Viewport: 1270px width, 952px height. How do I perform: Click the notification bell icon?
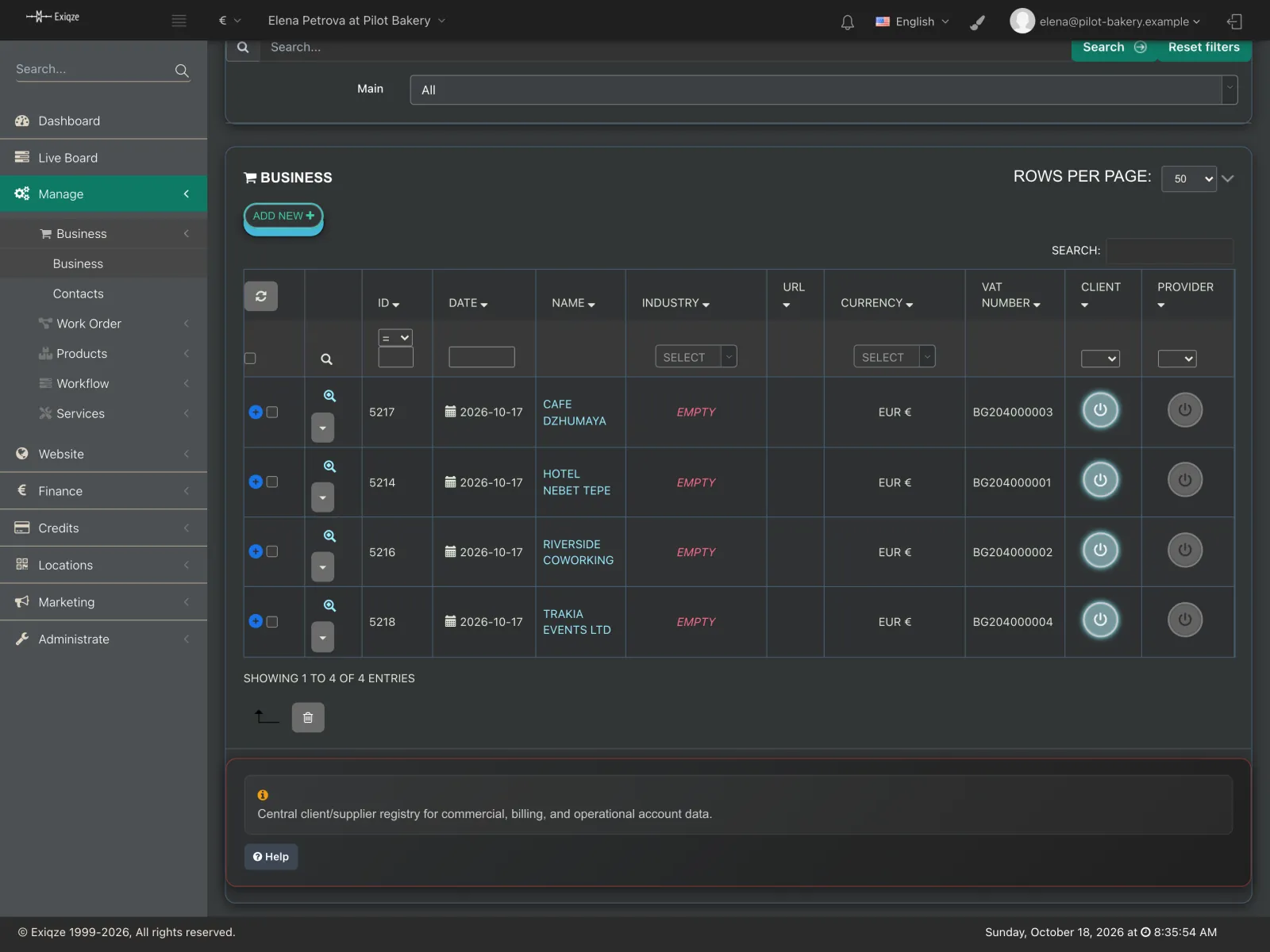(847, 22)
